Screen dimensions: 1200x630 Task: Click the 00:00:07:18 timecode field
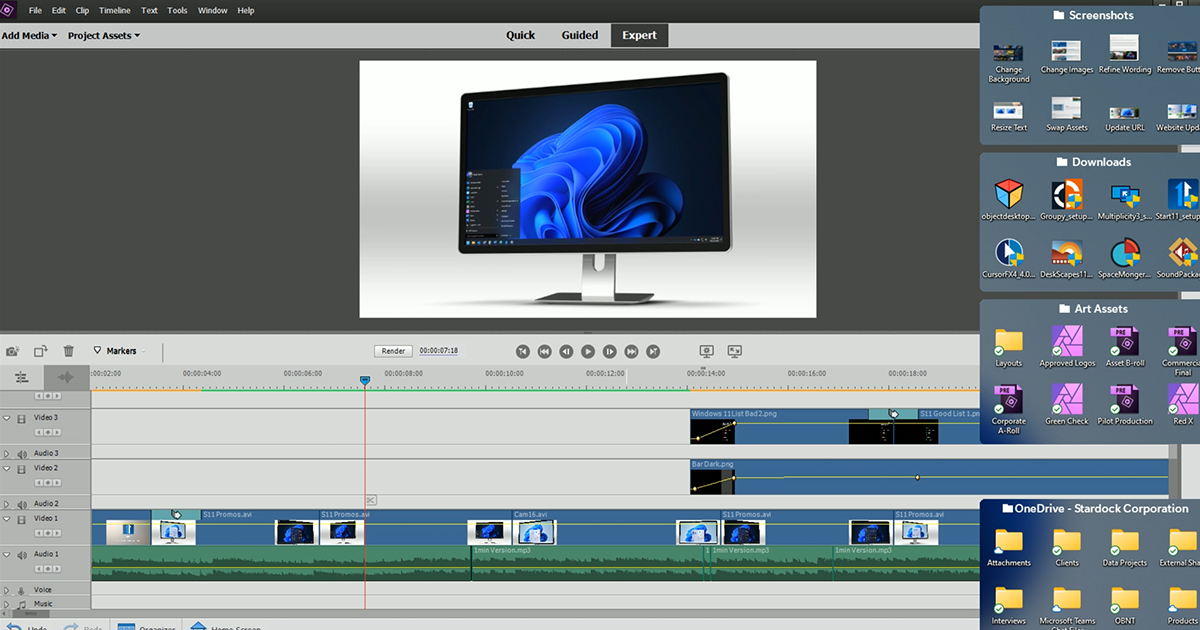tap(439, 351)
